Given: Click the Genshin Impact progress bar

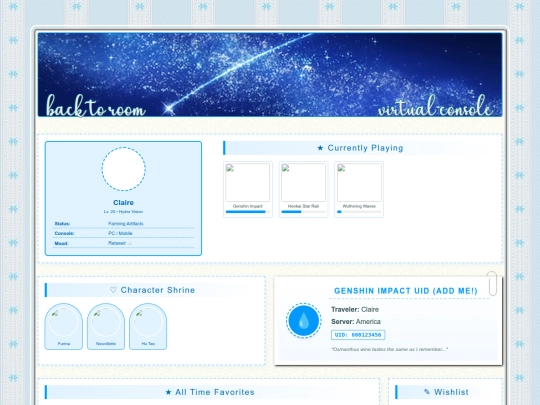Looking at the screenshot, I should coord(248,212).
